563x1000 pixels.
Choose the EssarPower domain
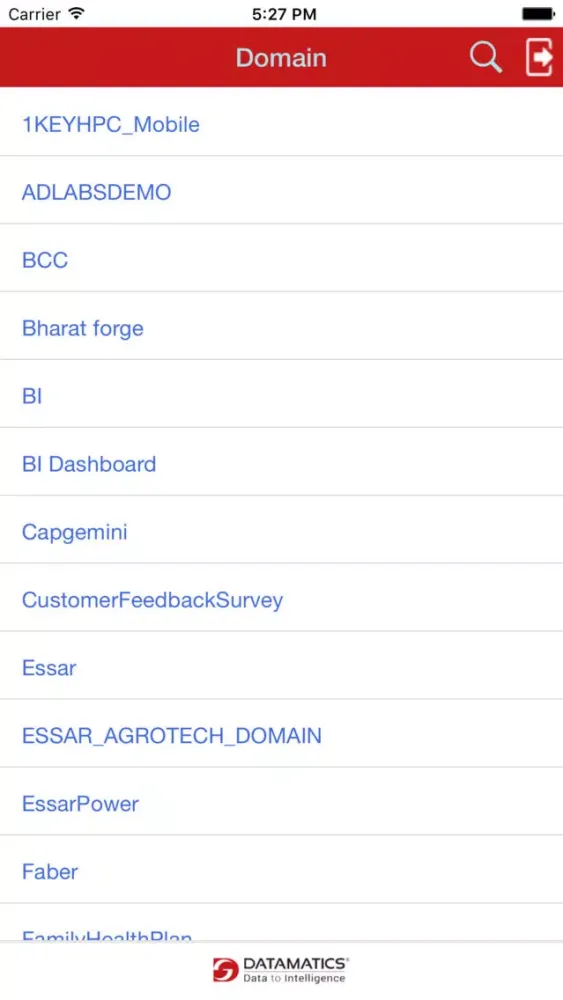click(x=281, y=803)
